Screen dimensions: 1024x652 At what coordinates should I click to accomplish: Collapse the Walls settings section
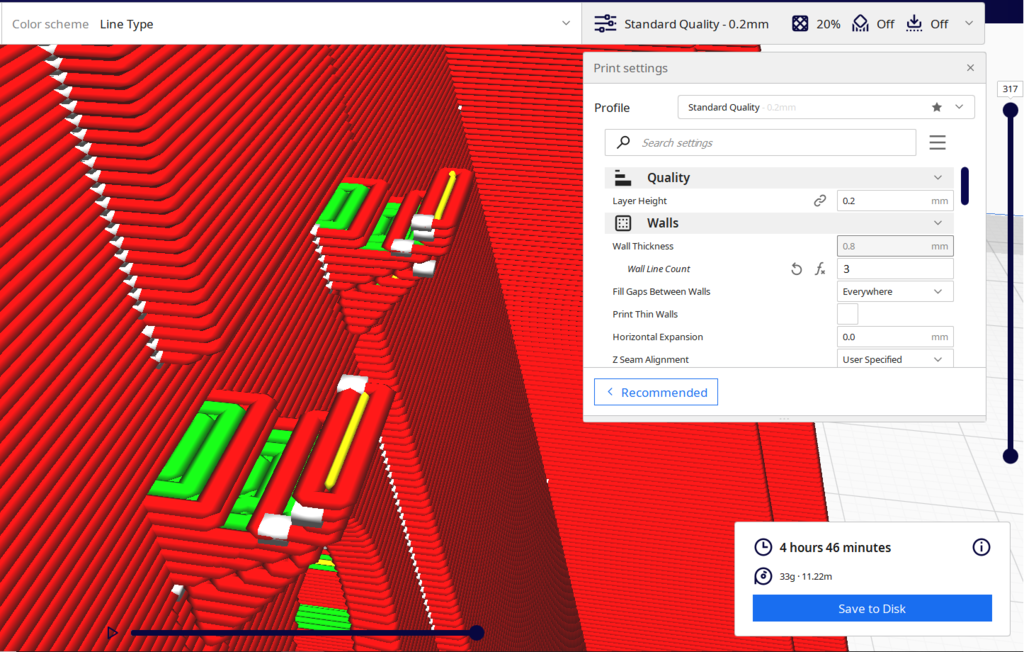937,223
